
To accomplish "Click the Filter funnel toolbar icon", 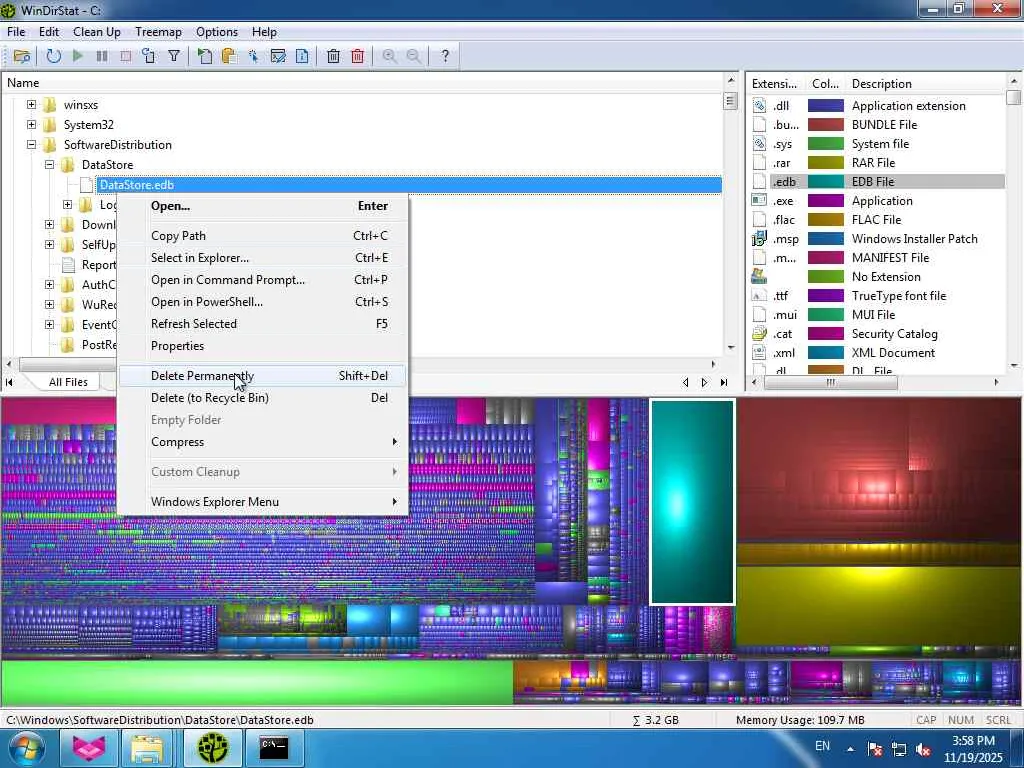I will click(x=174, y=56).
